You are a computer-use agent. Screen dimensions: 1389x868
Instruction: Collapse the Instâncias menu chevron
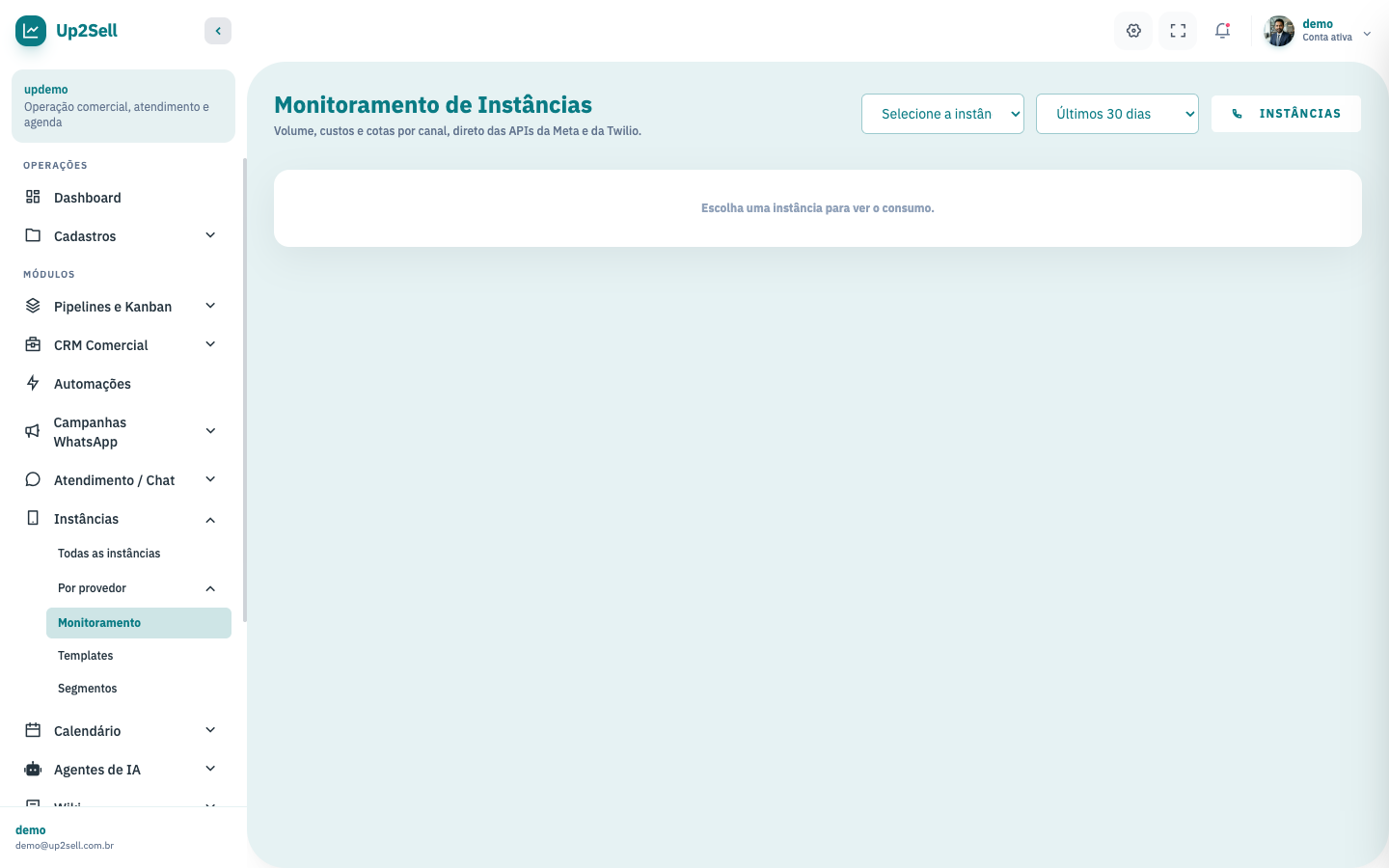(x=210, y=520)
